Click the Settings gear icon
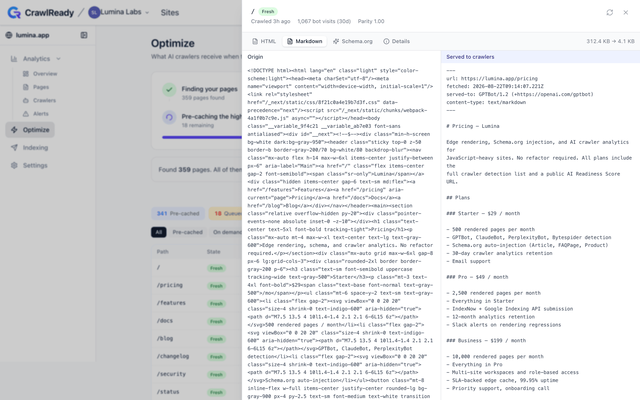640x400 pixels. tap(14, 165)
